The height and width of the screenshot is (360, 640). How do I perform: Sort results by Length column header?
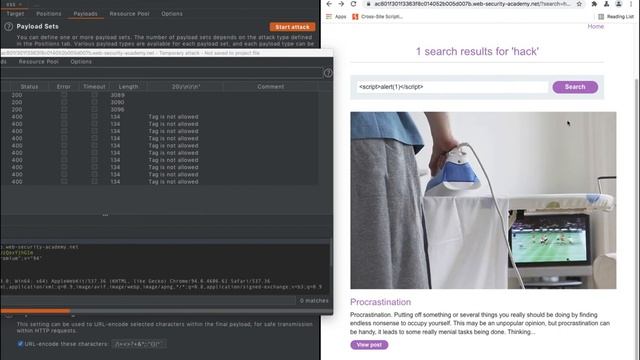point(128,87)
